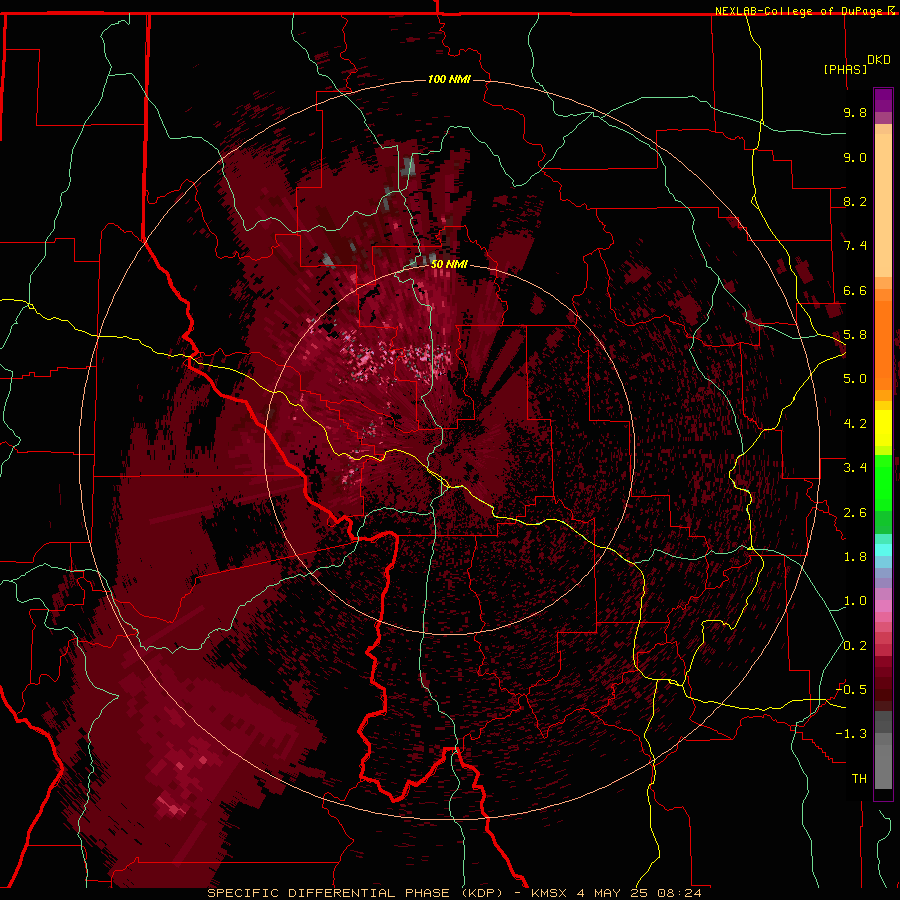The image size is (900, 900).
Task: Click the dark orange band on color scale
Action: point(883,345)
